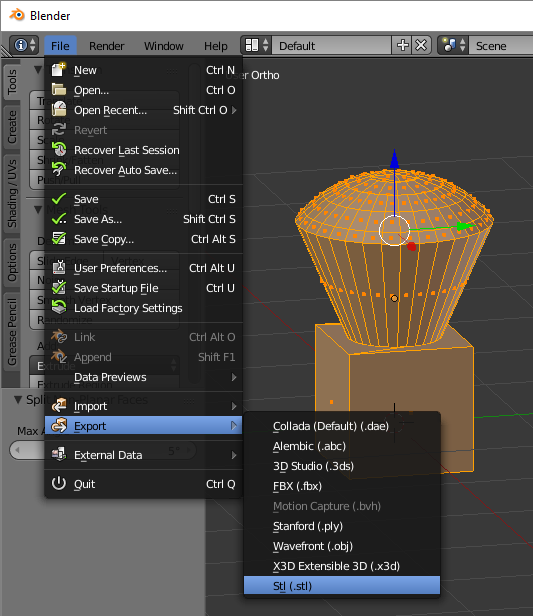Image resolution: width=533 pixels, height=616 pixels.
Task: Select Open... in the File menu
Action: pyautogui.click(x=144, y=90)
